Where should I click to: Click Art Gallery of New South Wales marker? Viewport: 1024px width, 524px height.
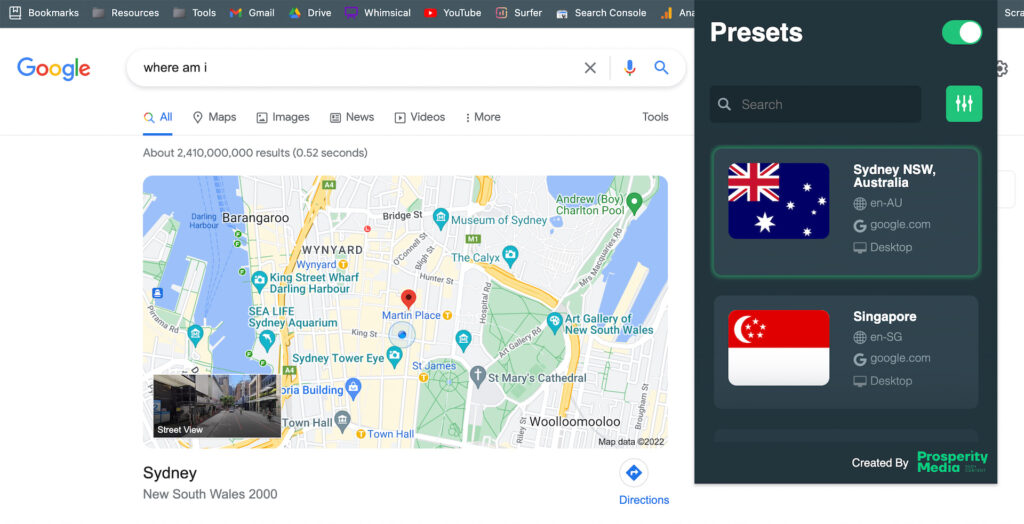point(554,322)
